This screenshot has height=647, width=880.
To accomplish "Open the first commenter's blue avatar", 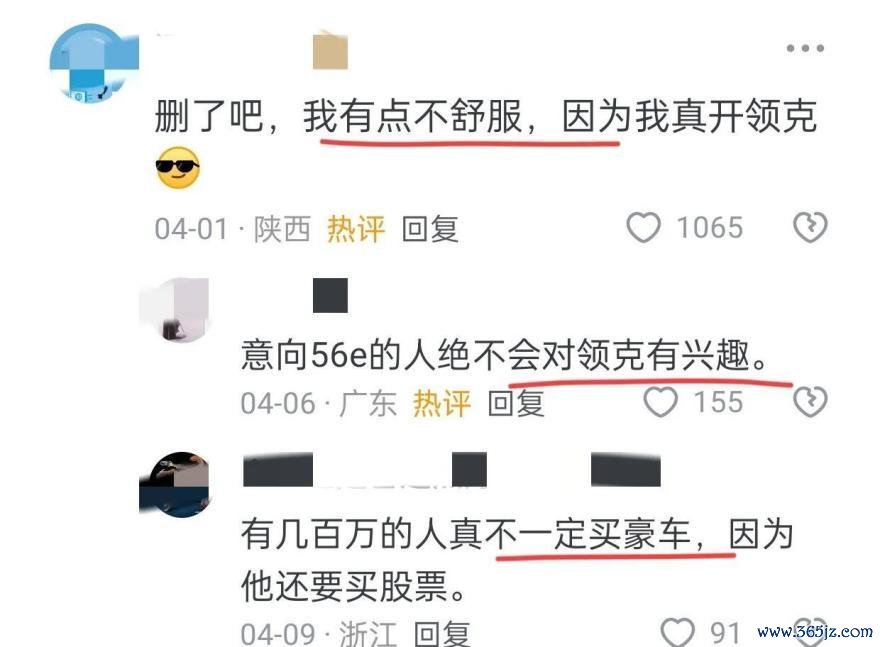I will pyautogui.click(x=94, y=62).
